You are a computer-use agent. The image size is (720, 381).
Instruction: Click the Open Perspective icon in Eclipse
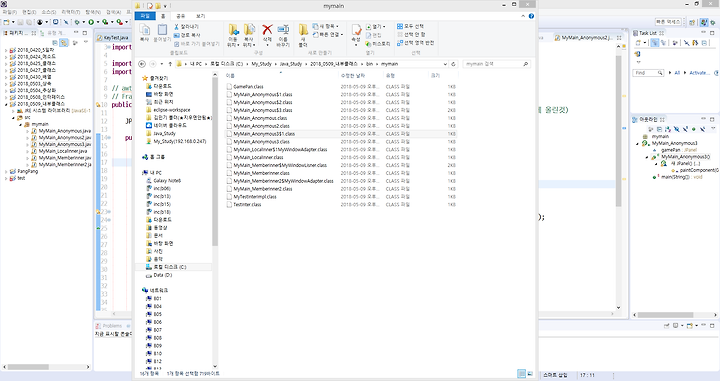[692, 22]
